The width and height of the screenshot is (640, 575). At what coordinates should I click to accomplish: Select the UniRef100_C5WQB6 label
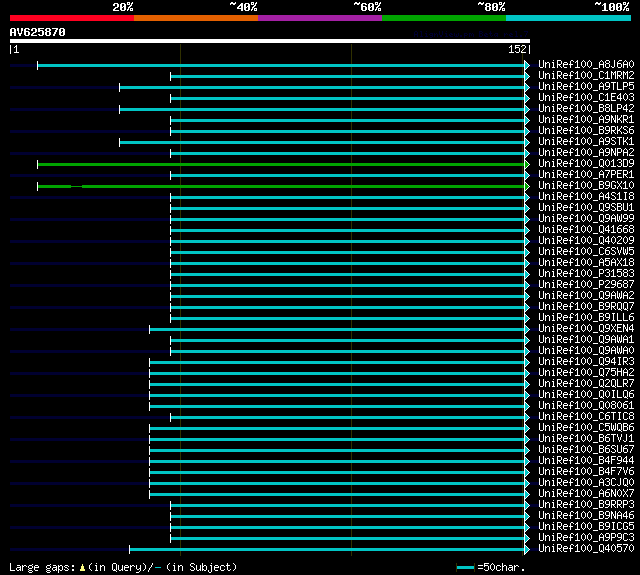(x=586, y=428)
